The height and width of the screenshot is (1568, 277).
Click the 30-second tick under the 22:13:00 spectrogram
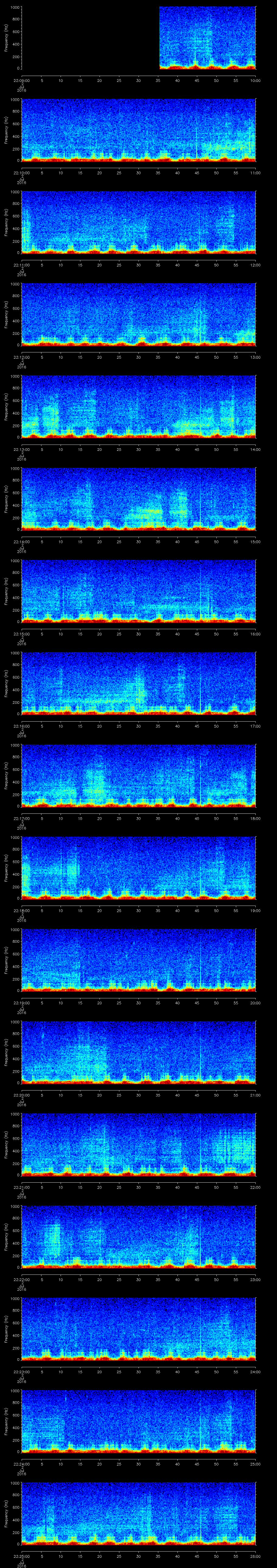click(138, 449)
